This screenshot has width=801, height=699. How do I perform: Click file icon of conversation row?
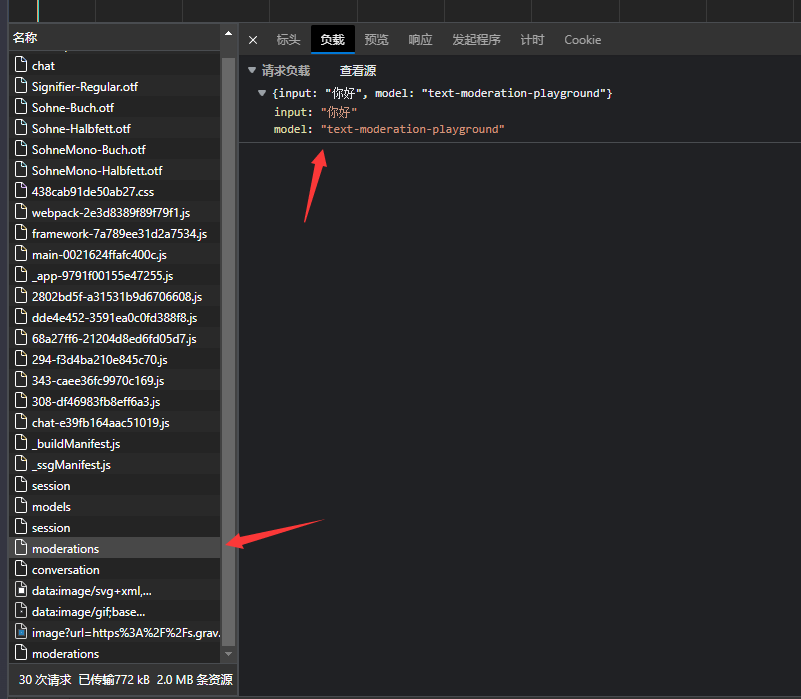click(21, 568)
